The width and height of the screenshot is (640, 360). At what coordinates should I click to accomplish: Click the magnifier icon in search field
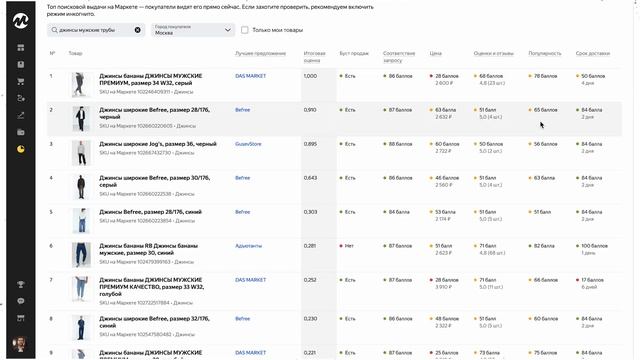click(54, 30)
